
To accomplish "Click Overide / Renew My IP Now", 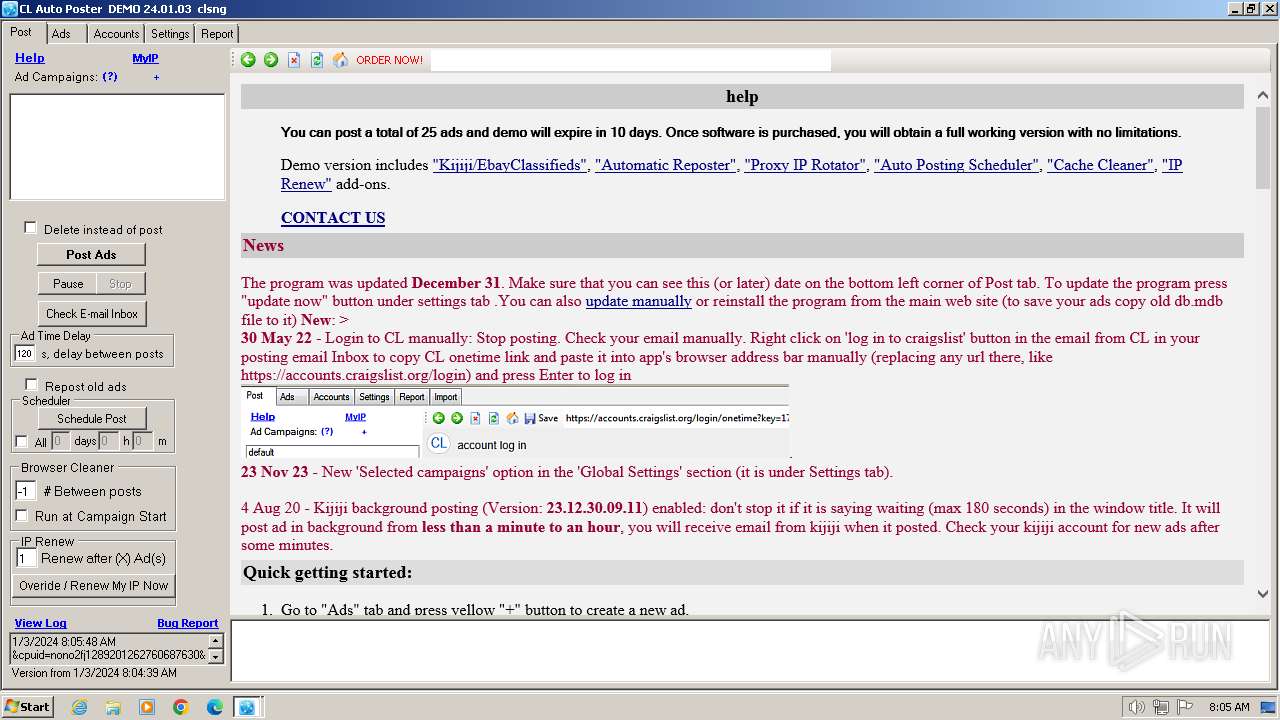I will click(94, 586).
